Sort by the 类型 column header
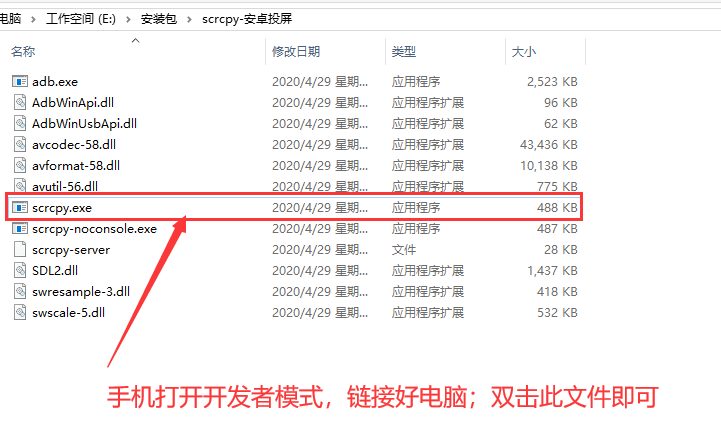 click(404, 52)
